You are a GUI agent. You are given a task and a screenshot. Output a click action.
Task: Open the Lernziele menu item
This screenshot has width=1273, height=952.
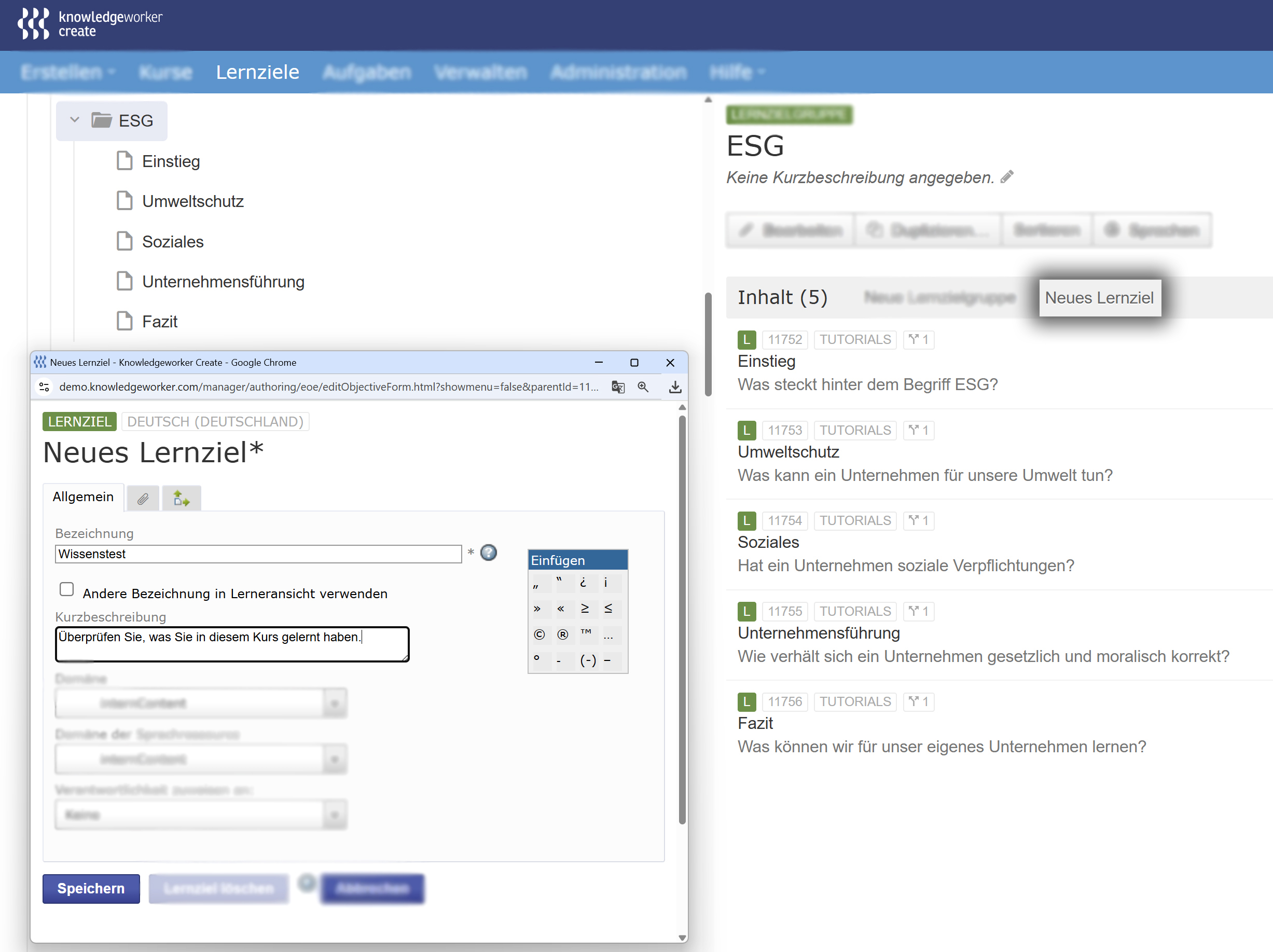(257, 72)
